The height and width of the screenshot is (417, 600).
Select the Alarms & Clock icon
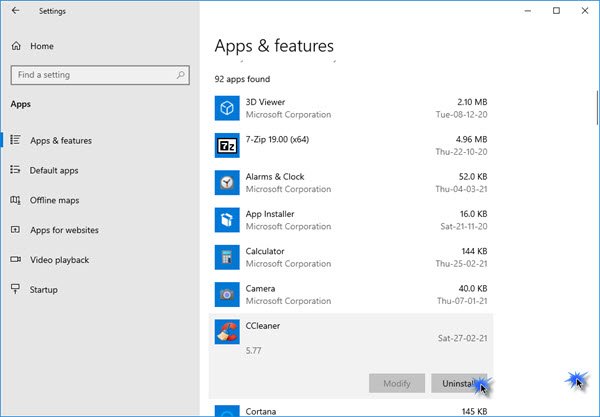(x=227, y=182)
